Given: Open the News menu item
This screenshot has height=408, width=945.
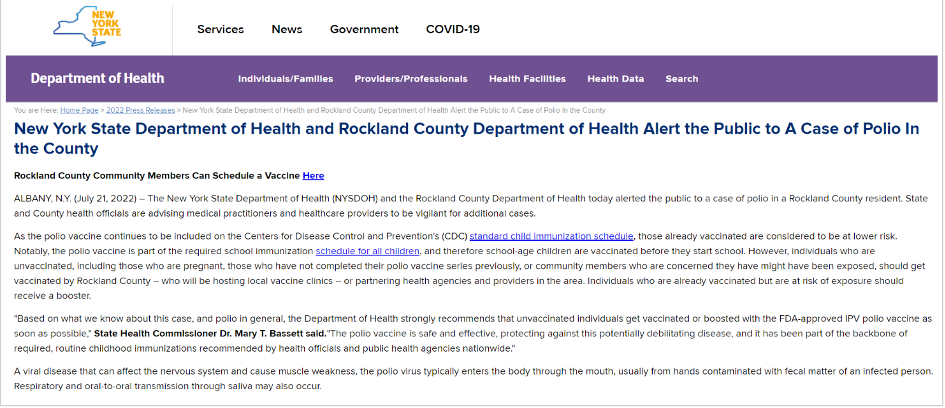Looking at the screenshot, I should [287, 29].
